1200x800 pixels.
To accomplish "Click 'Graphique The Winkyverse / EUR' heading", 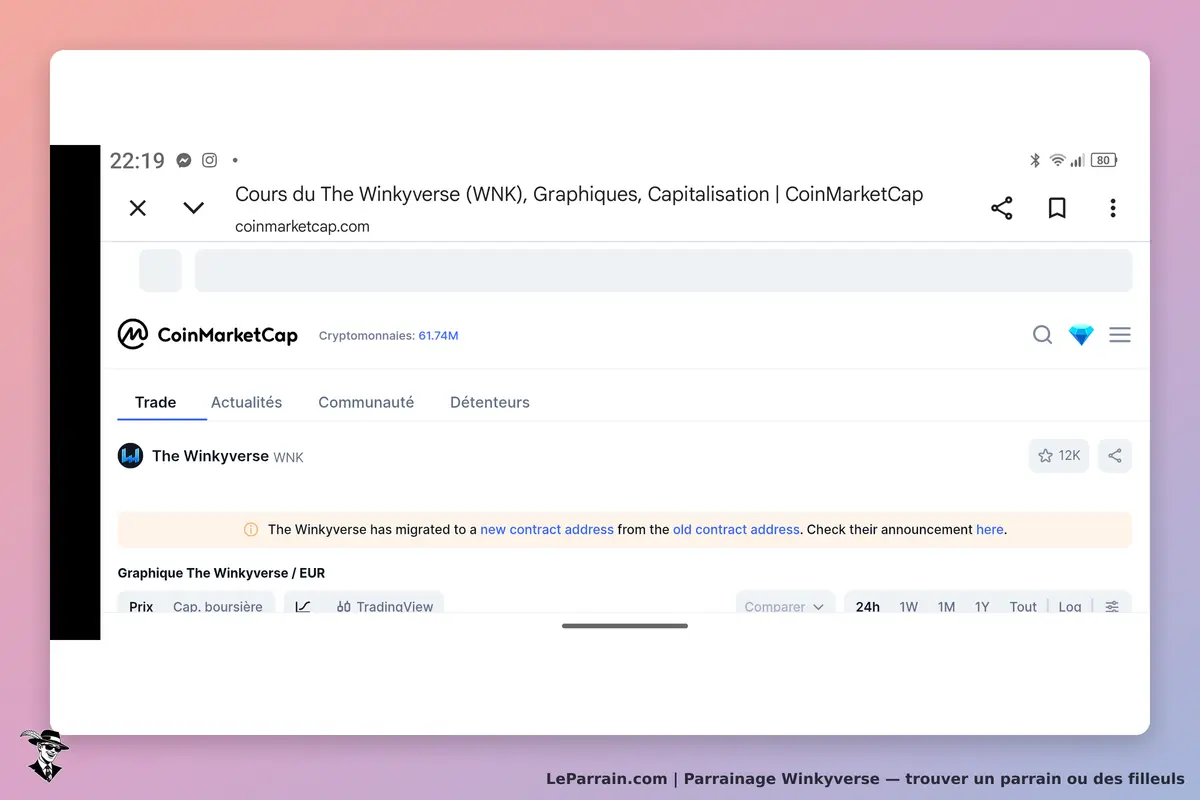I will tap(221, 573).
